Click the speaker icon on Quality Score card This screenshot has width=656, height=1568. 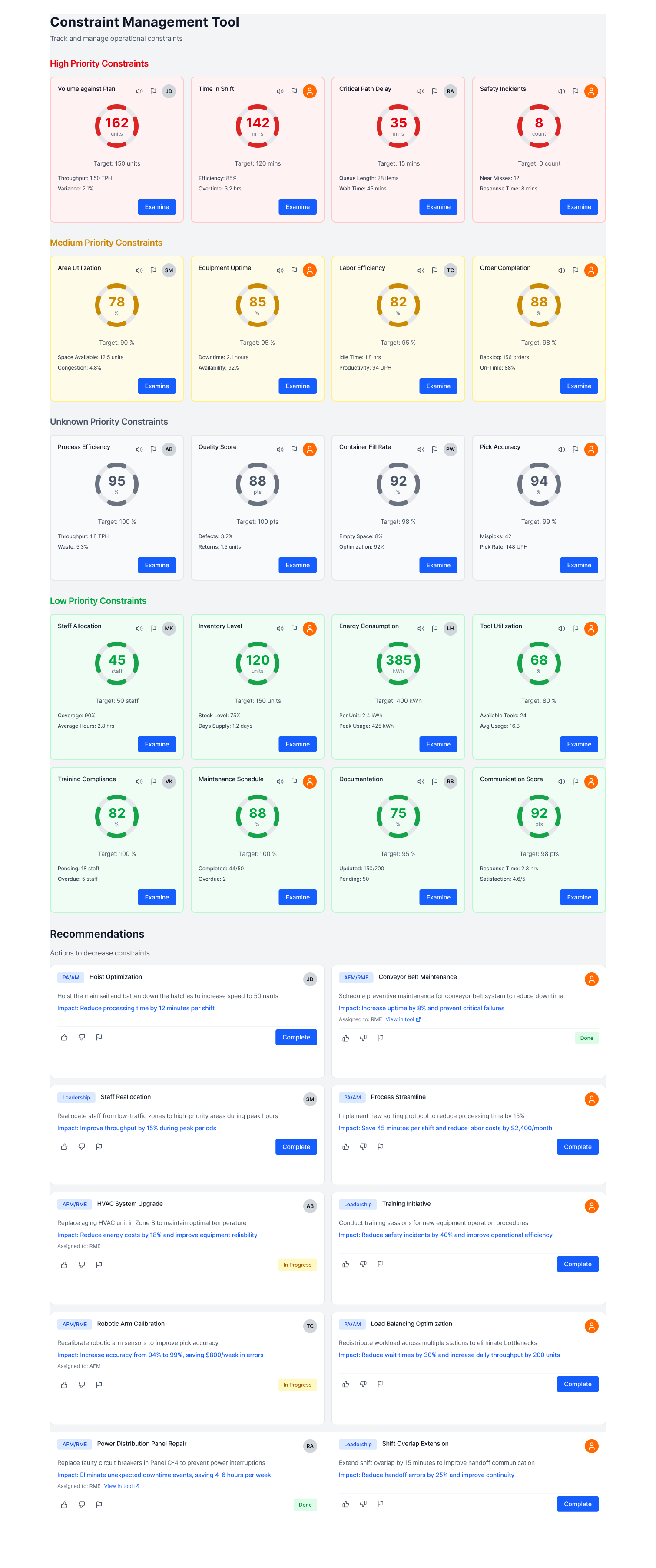280,449
